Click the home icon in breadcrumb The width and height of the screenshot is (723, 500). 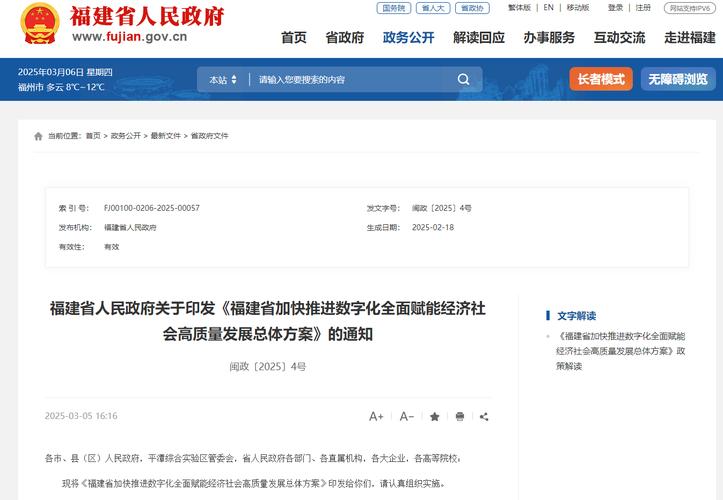(38, 136)
